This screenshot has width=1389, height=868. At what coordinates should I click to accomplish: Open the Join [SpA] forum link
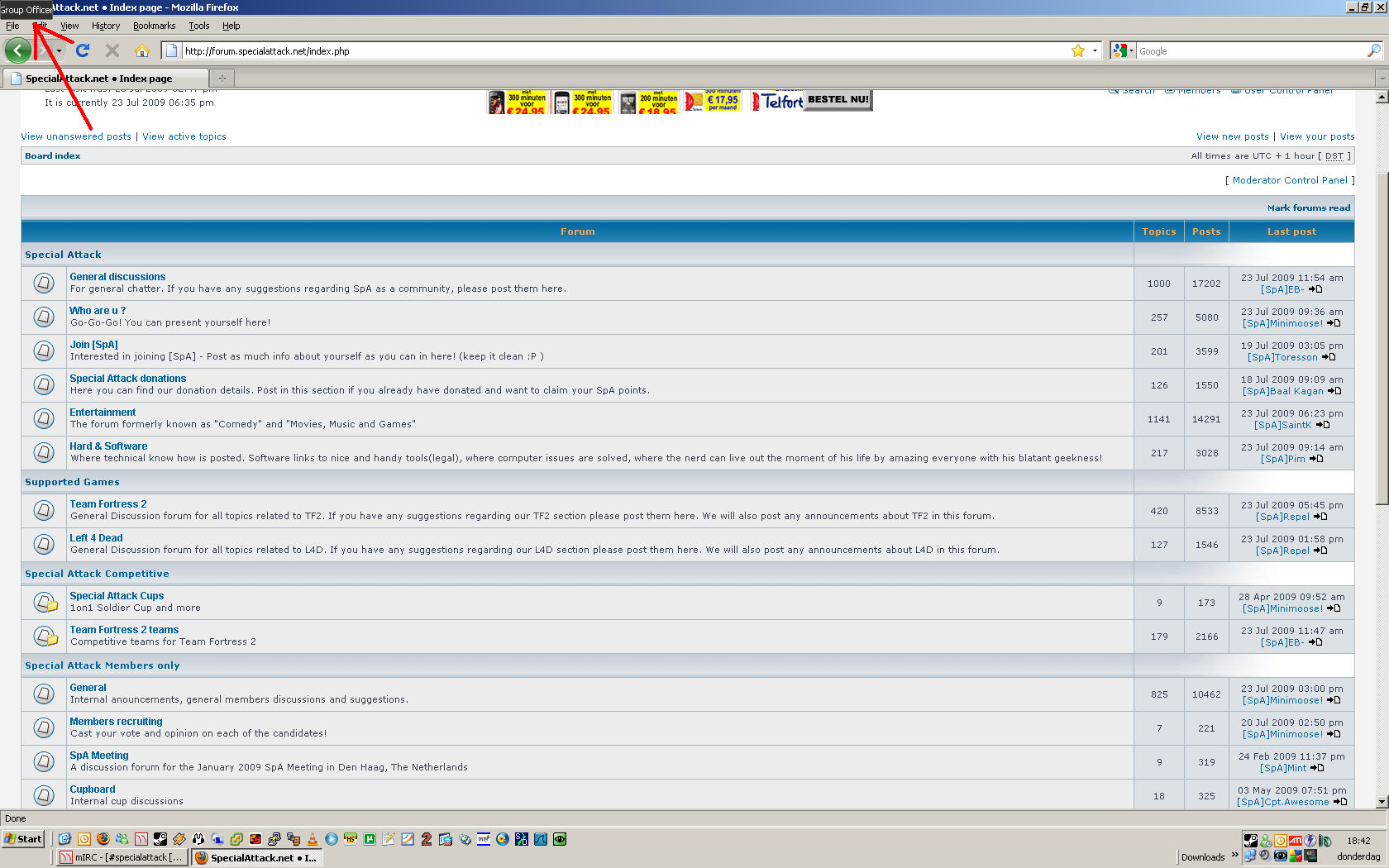tap(94, 345)
